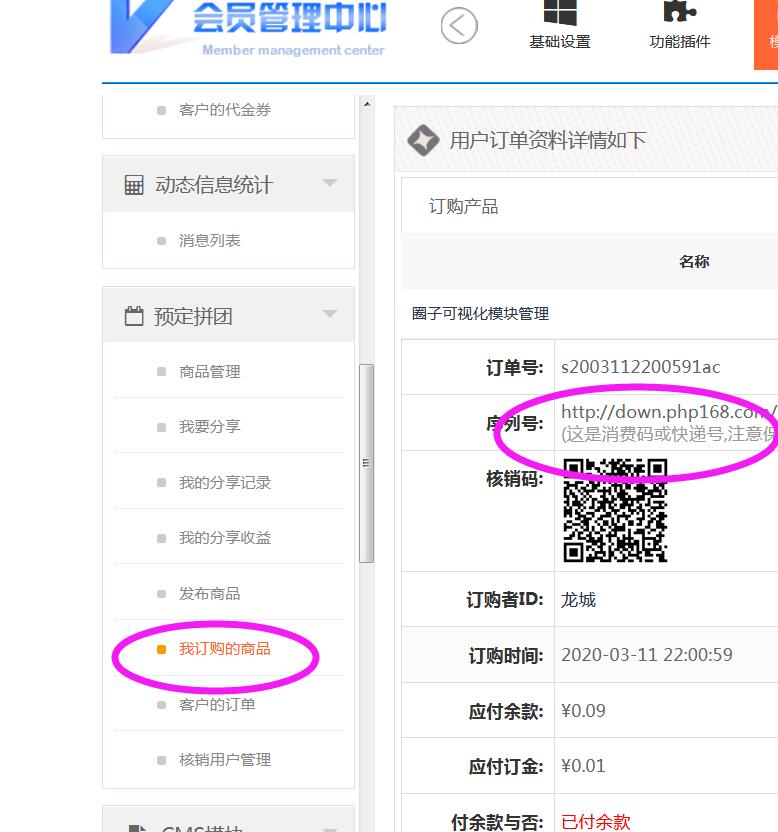This screenshot has width=778, height=832.
Task: Select 商品管理 in sidebar
Action: pos(209,372)
